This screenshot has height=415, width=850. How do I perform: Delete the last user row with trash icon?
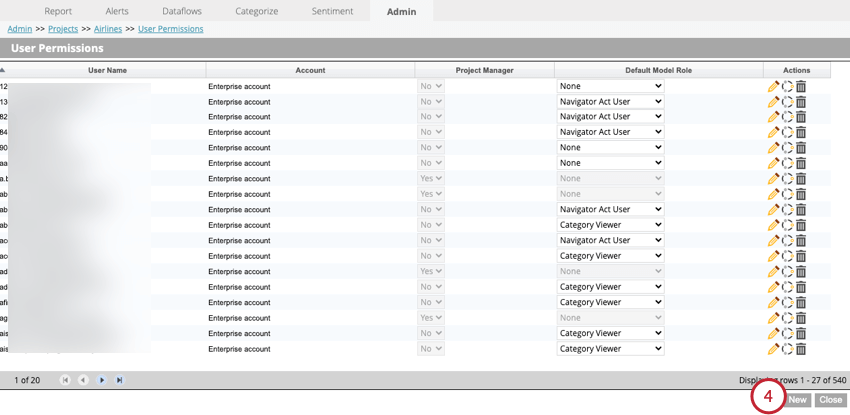coord(801,349)
